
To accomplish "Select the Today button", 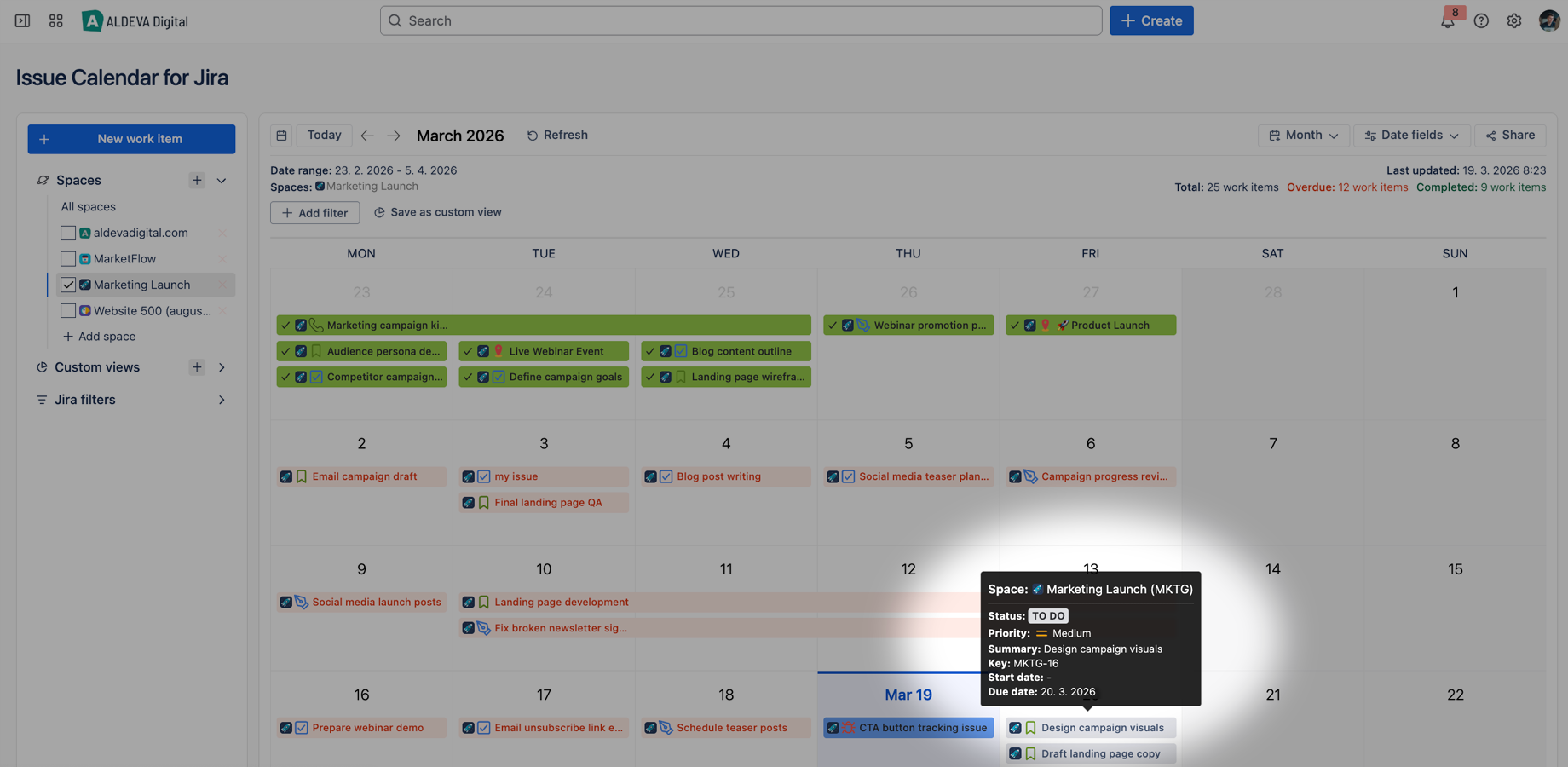I will pyautogui.click(x=324, y=135).
